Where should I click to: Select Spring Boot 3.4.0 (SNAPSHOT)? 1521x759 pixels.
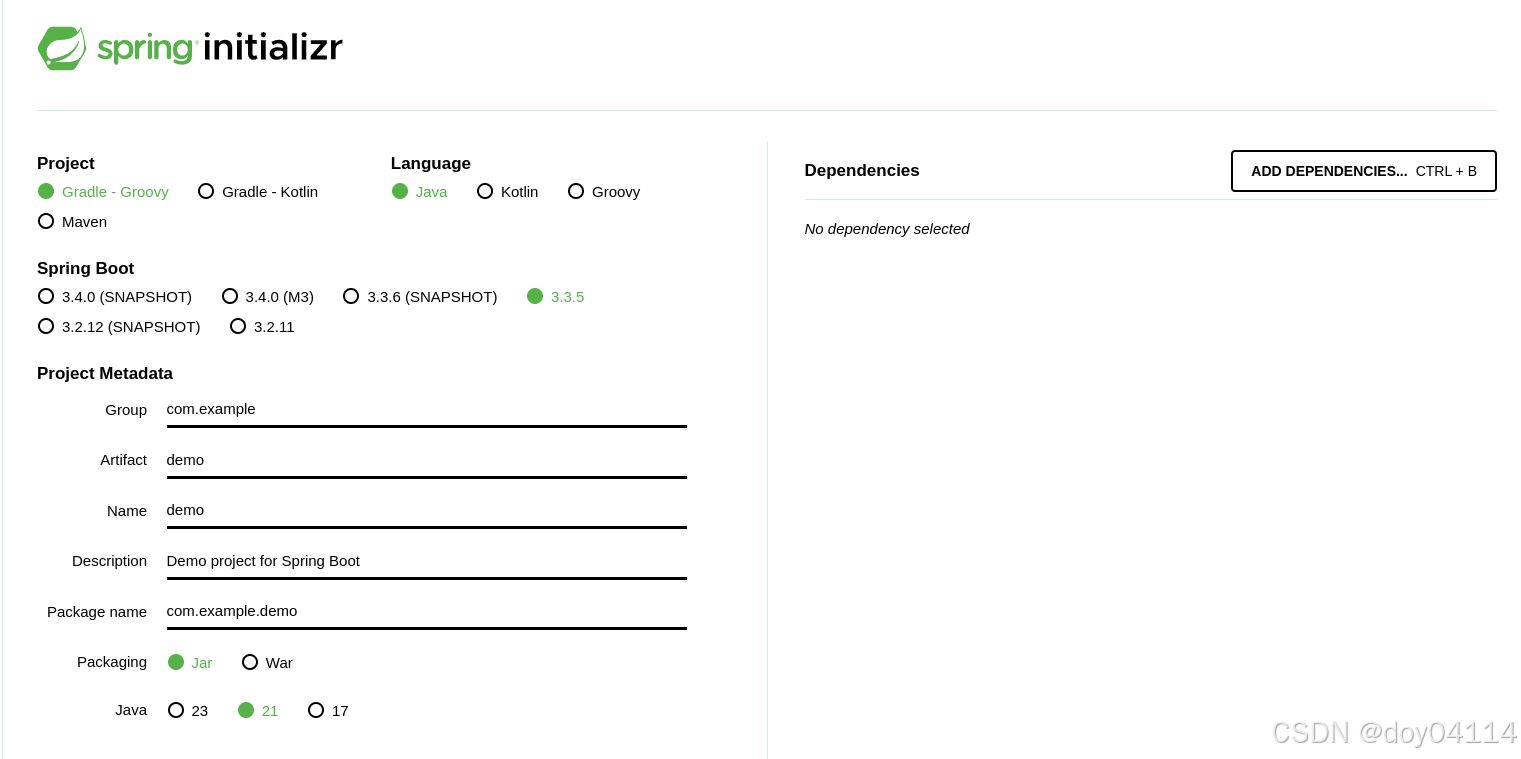(115, 296)
